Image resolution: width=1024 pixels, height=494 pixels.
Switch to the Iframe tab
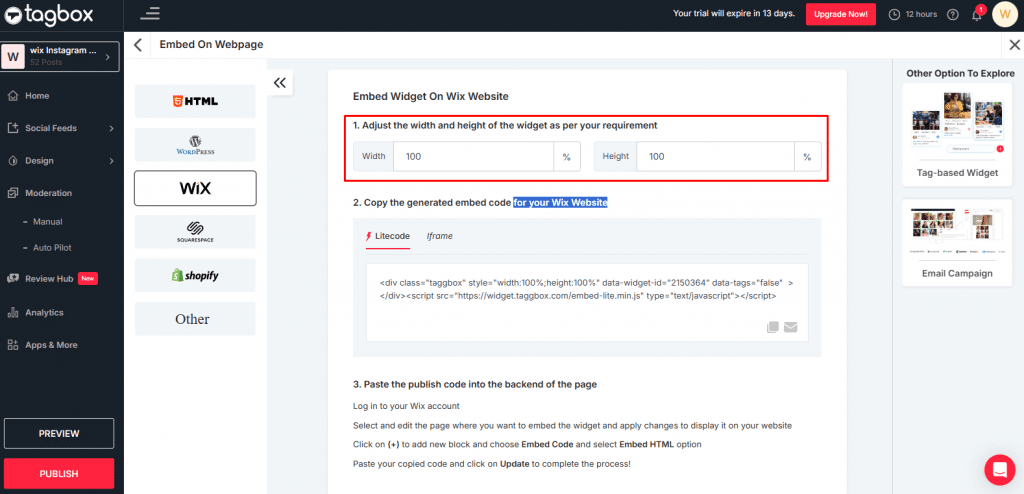439,236
